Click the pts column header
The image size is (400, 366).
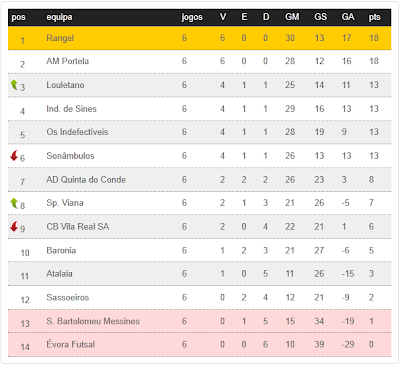[375, 17]
